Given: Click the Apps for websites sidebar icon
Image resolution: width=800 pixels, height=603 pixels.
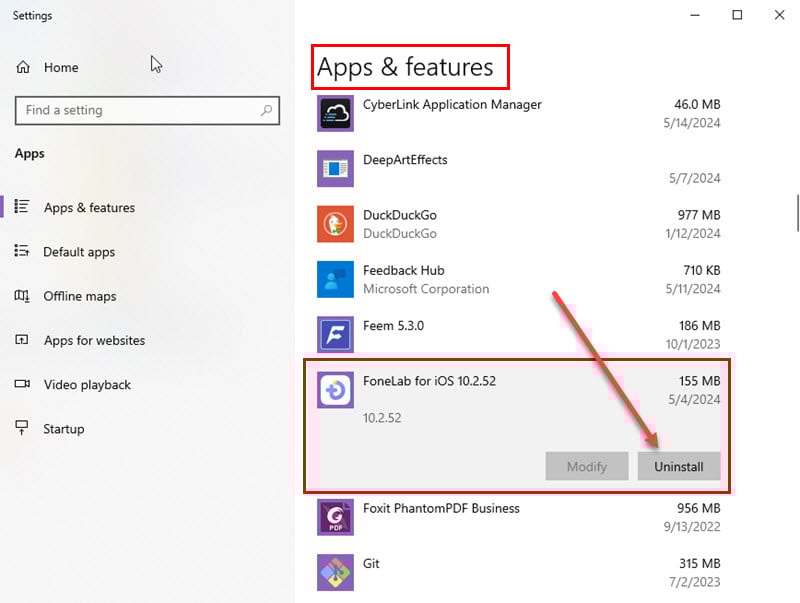Looking at the screenshot, I should point(21,339).
